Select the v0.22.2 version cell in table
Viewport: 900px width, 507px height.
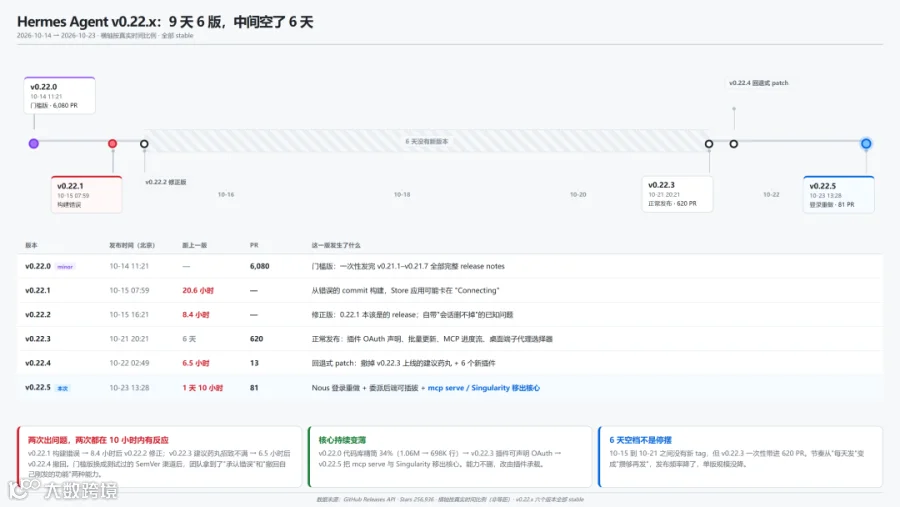pyautogui.click(x=38, y=315)
